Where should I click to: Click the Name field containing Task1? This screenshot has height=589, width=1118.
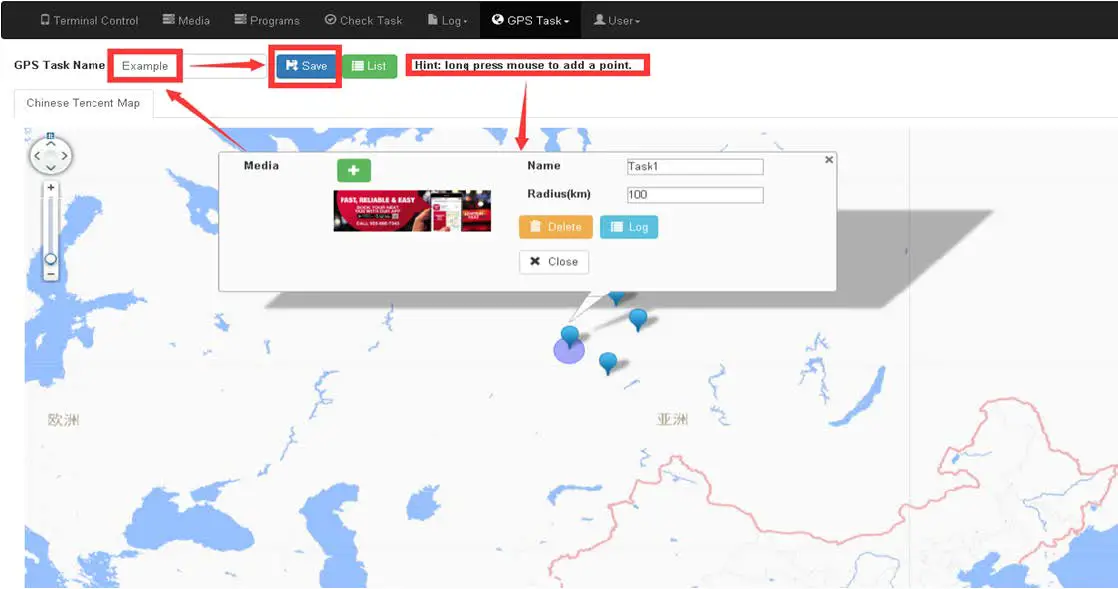(695, 166)
